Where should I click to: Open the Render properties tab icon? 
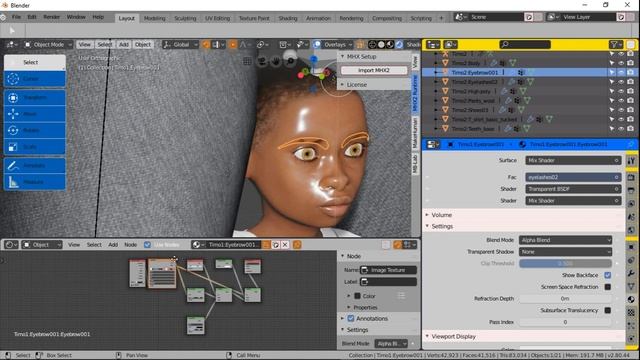coord(631,178)
